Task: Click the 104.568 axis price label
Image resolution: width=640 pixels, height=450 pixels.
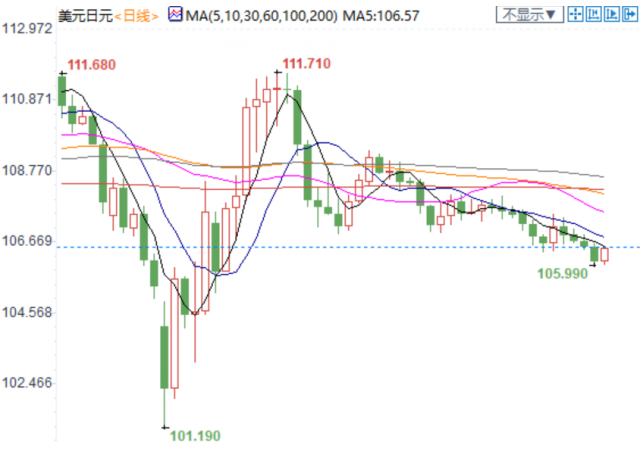Action: click(x=27, y=312)
